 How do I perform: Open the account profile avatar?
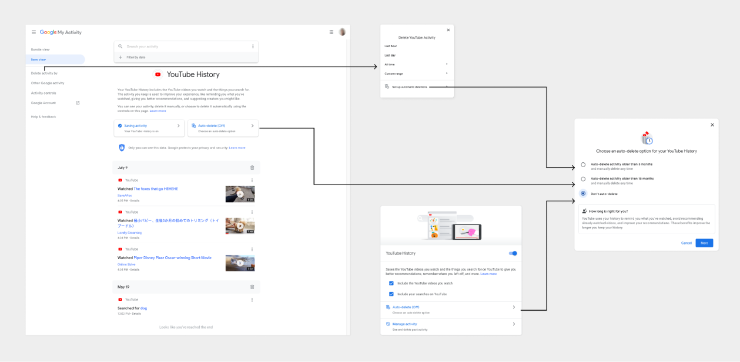coord(342,32)
